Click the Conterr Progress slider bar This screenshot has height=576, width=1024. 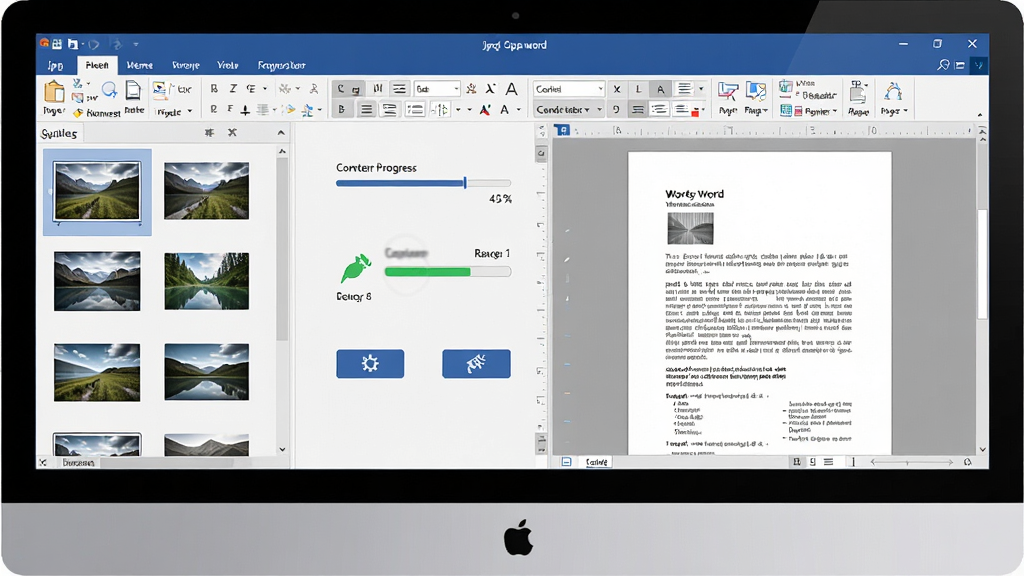click(423, 184)
